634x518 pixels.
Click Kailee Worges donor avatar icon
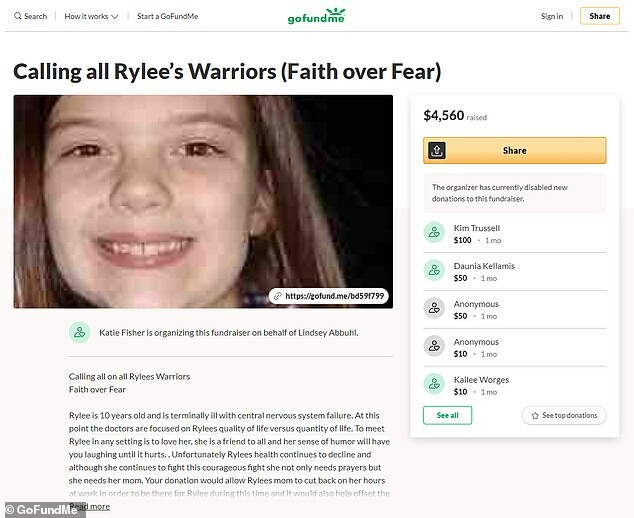434,384
